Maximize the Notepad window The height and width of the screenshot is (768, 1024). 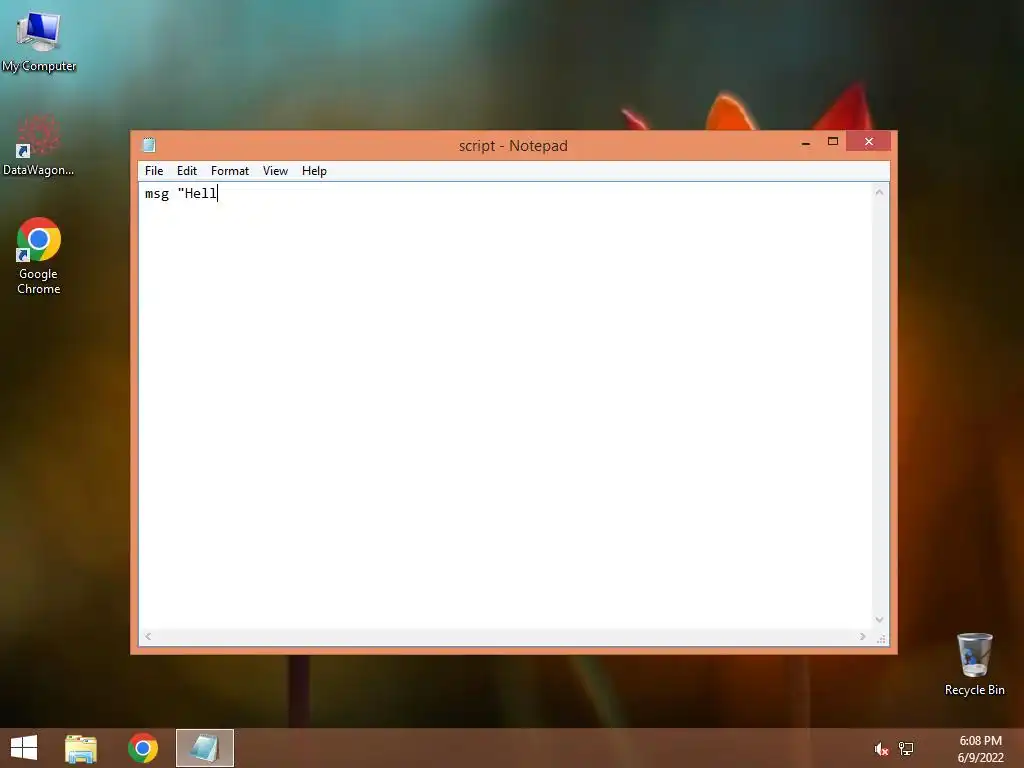coord(833,142)
